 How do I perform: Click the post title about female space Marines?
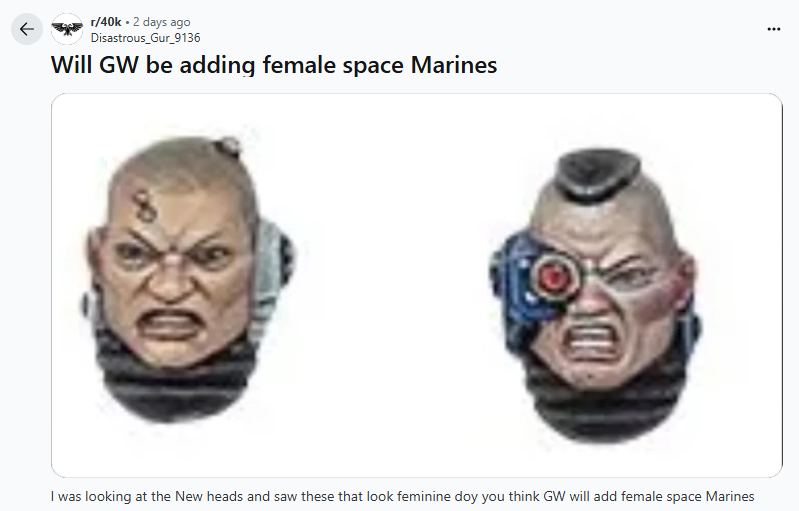point(274,65)
